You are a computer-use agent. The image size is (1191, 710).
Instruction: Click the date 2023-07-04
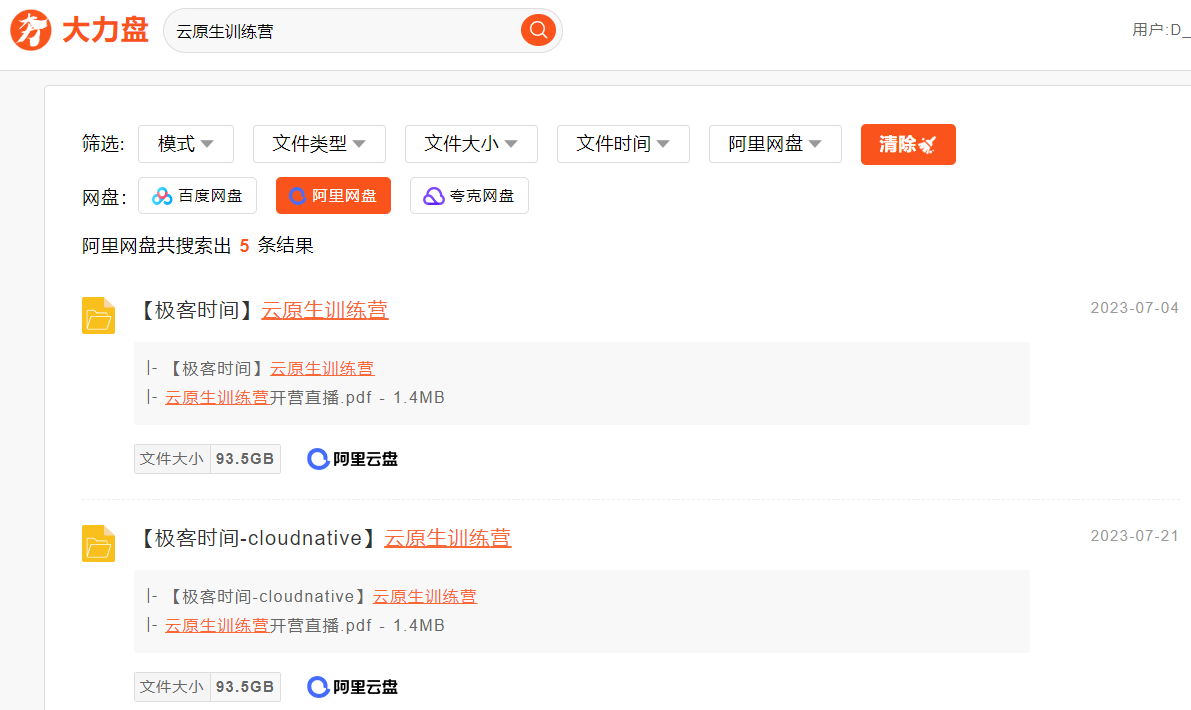(x=1134, y=308)
